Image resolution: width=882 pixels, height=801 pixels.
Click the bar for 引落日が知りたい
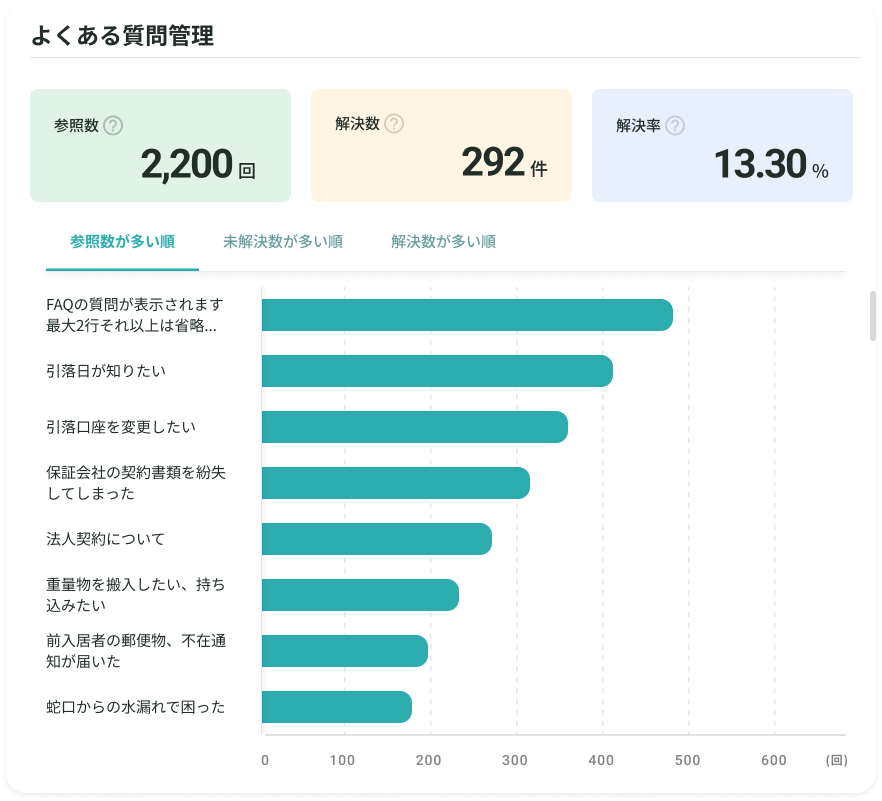[437, 371]
